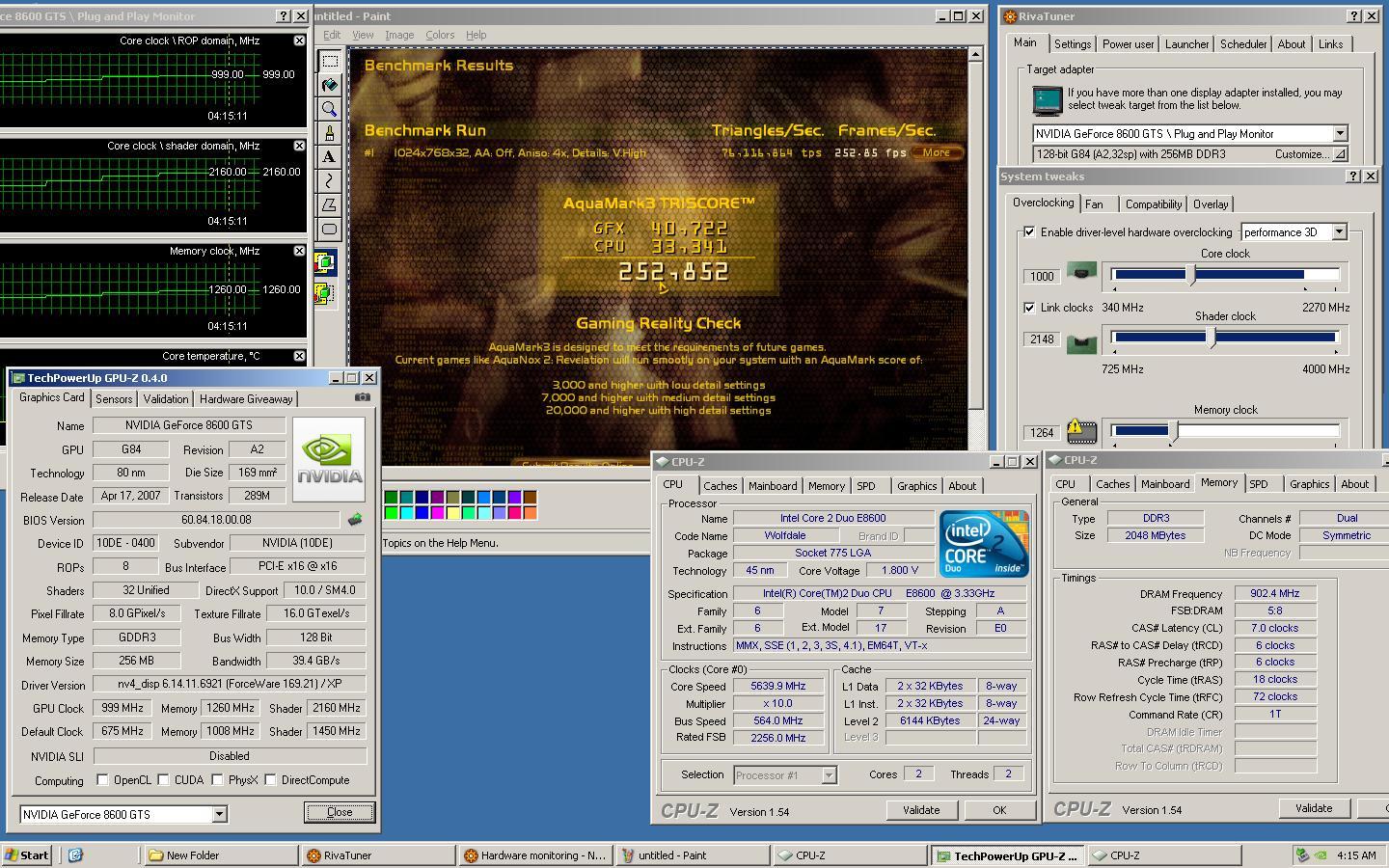This screenshot has height=868, width=1389.
Task: Click the More button in benchmark results
Action: (937, 152)
